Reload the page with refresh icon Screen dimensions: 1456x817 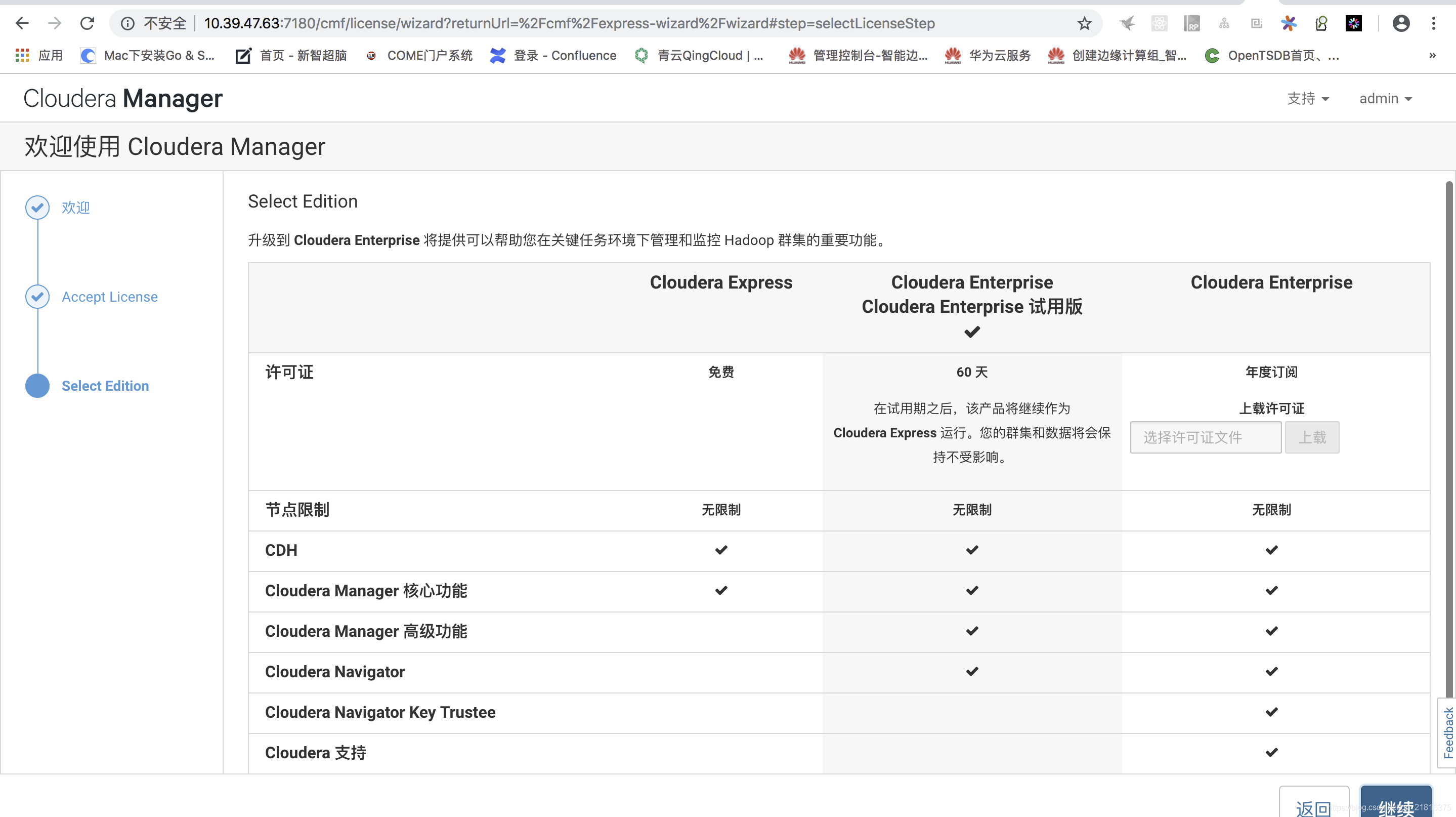tap(87, 23)
